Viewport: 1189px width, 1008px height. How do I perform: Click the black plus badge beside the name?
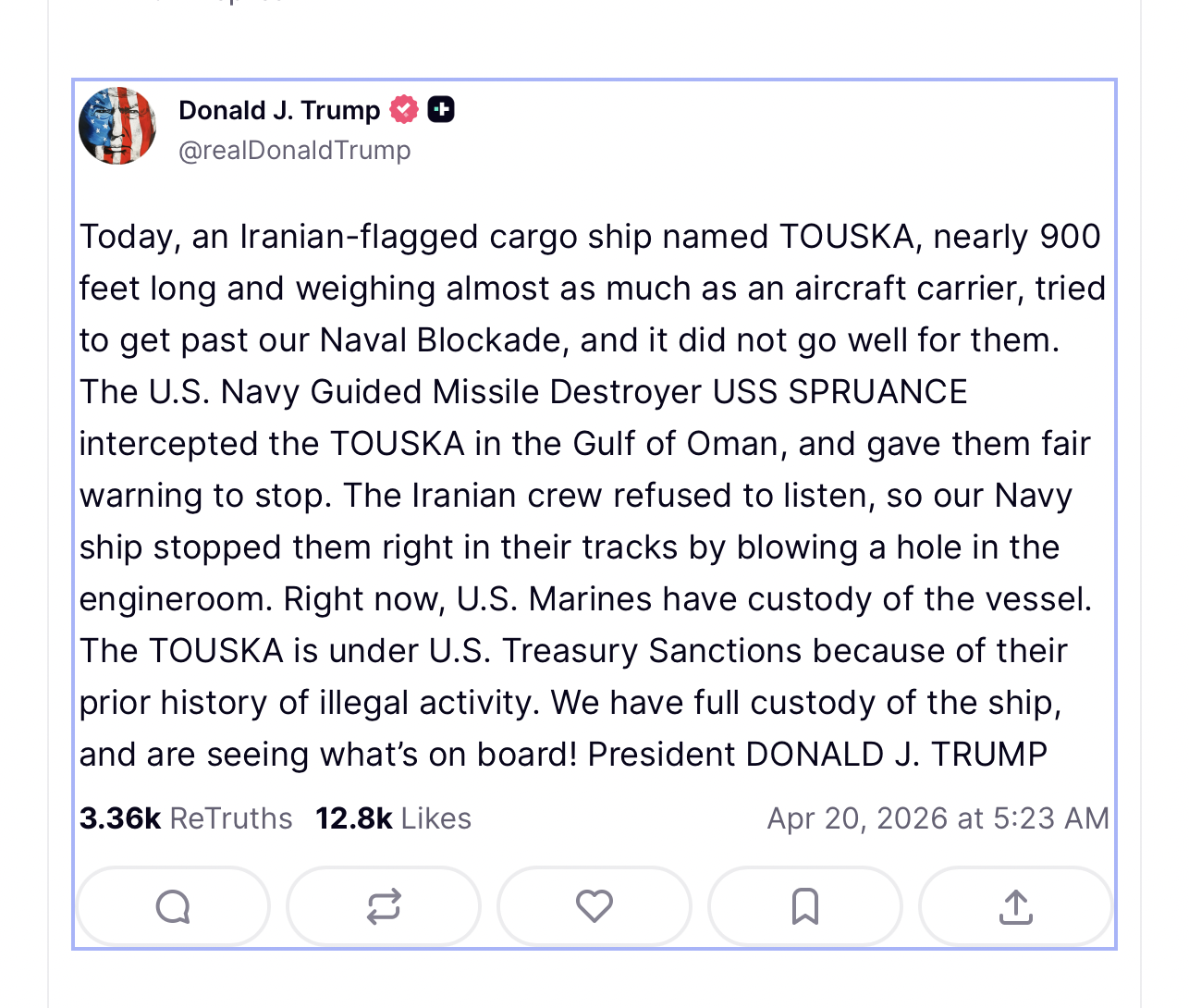(441, 110)
